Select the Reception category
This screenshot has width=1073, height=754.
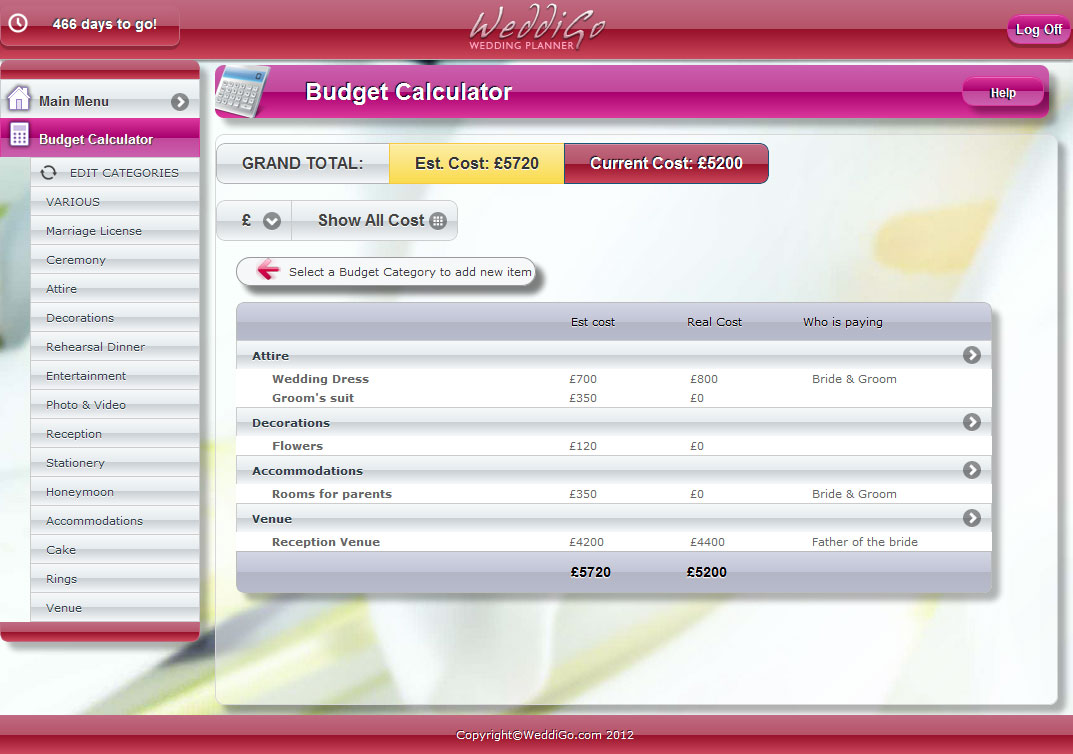click(115, 434)
